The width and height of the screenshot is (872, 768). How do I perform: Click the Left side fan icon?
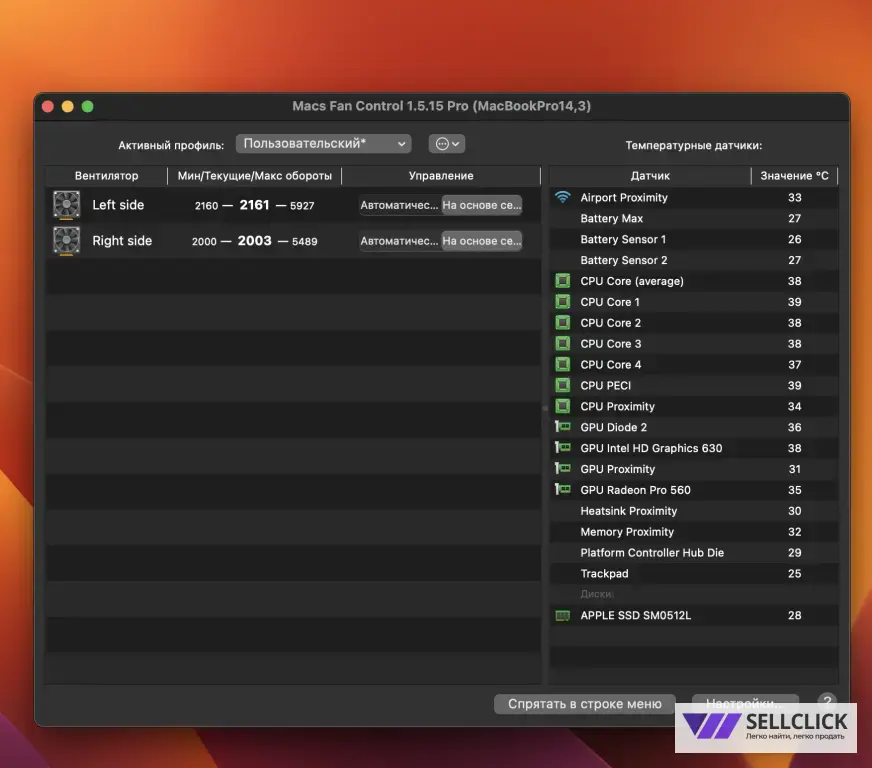[66, 205]
